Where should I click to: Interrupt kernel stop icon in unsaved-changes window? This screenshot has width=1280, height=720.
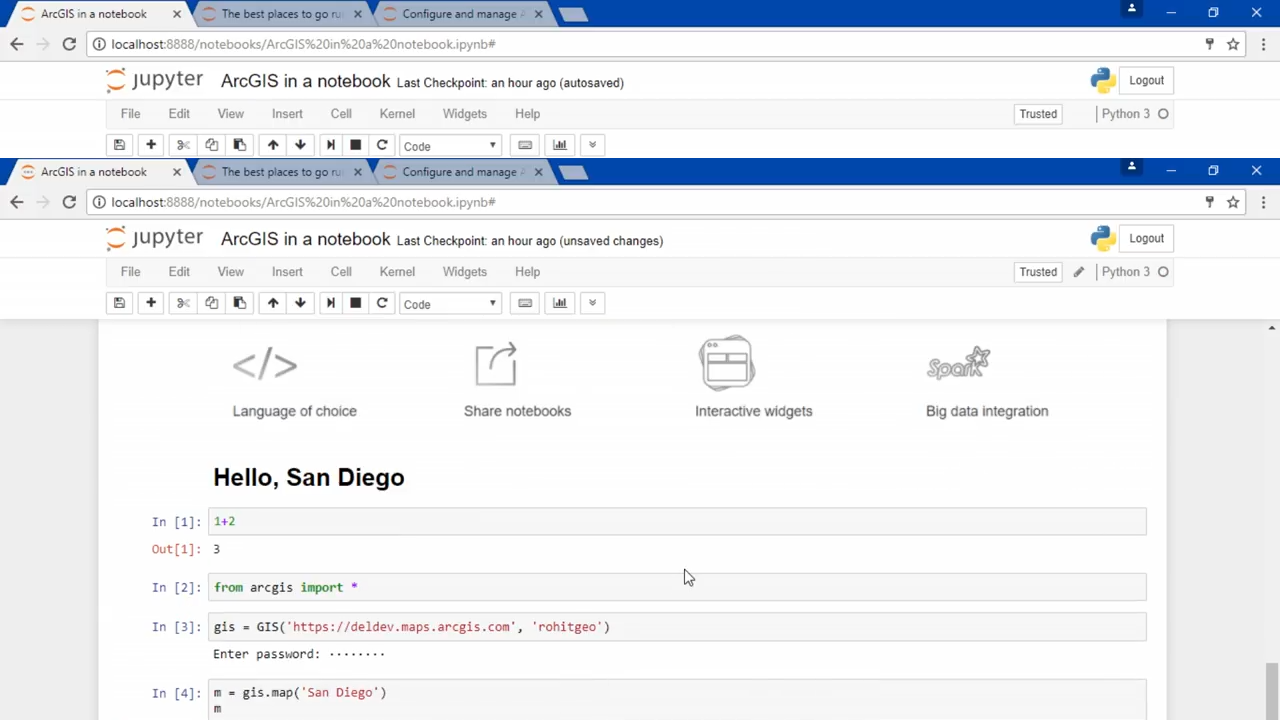(355, 303)
